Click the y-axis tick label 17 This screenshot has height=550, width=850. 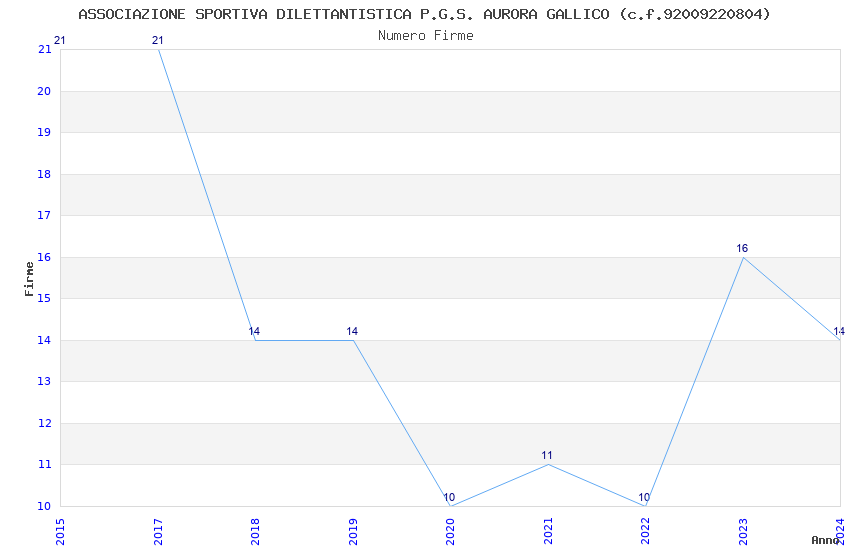coord(44,215)
